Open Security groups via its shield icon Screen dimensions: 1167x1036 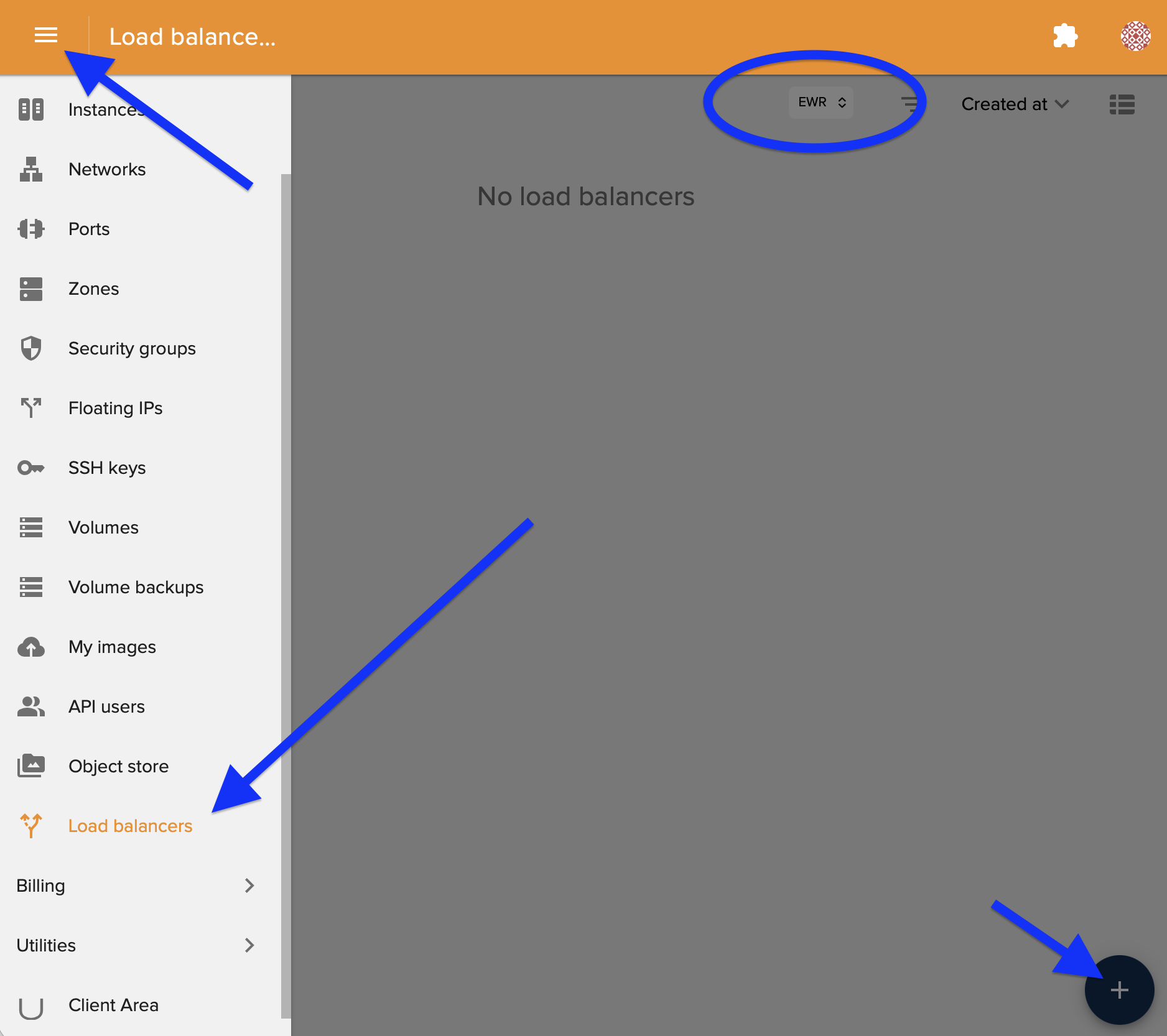30,348
